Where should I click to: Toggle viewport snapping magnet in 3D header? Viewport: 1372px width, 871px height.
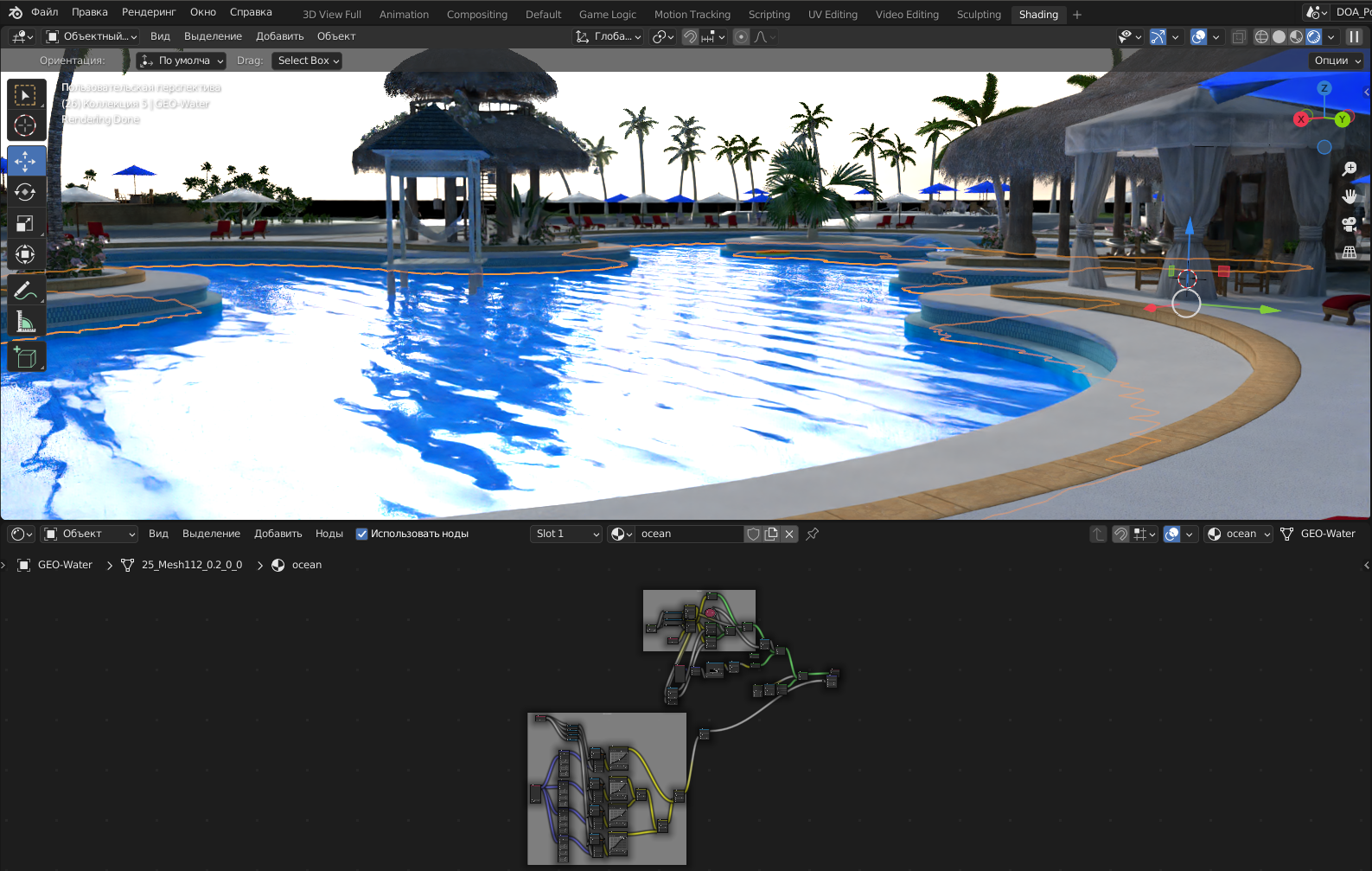(x=690, y=37)
